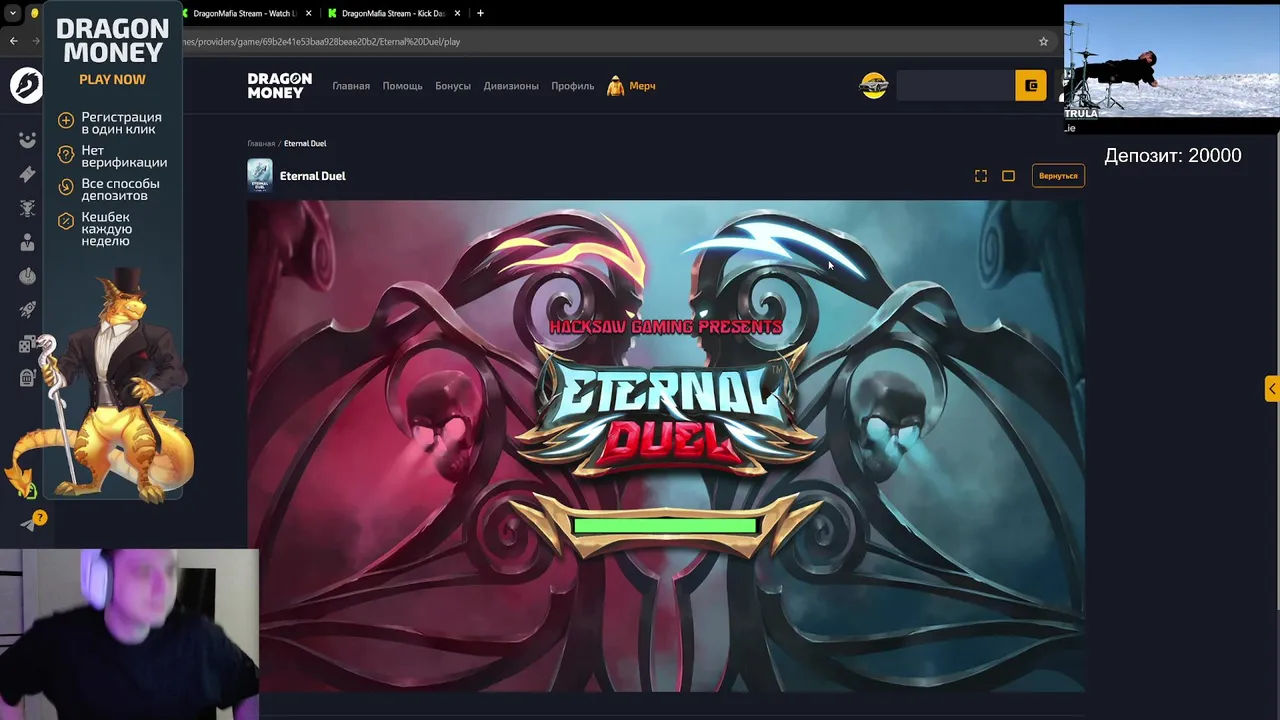Click the yellow question mark badge
The height and width of the screenshot is (720, 1280).
point(39,517)
